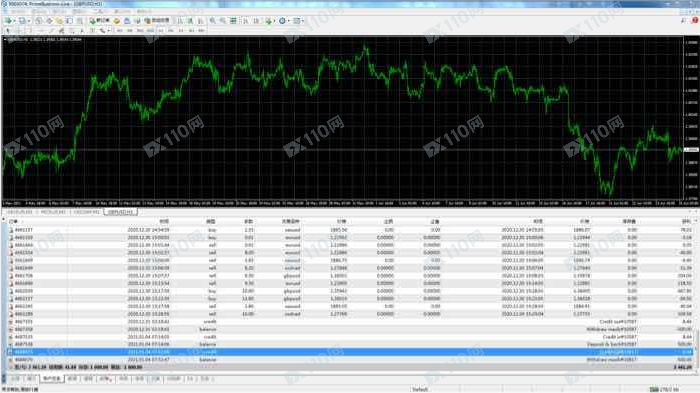This screenshot has width=700, height=393.
Task: Click the order column header
Action: [x=13, y=221]
